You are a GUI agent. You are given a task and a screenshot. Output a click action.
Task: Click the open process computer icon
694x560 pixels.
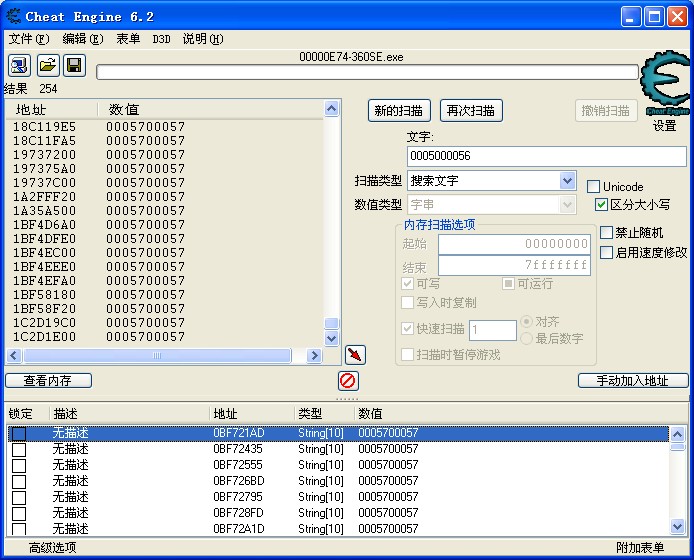pyautogui.click(x=19, y=66)
